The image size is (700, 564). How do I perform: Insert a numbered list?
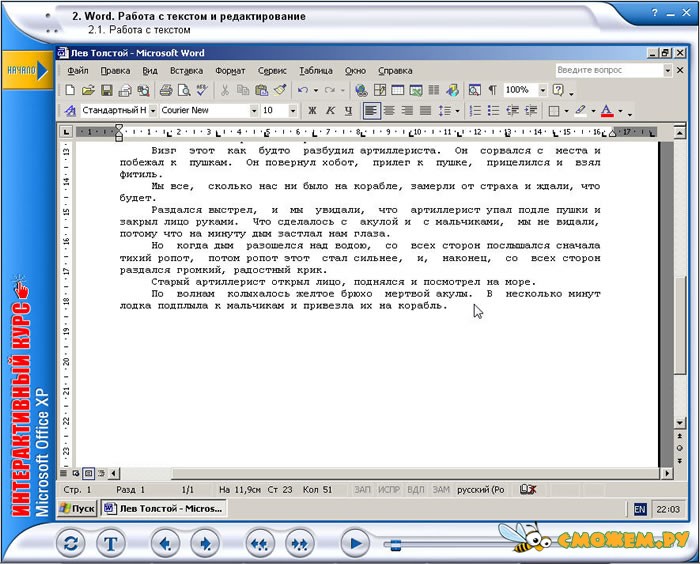(475, 111)
